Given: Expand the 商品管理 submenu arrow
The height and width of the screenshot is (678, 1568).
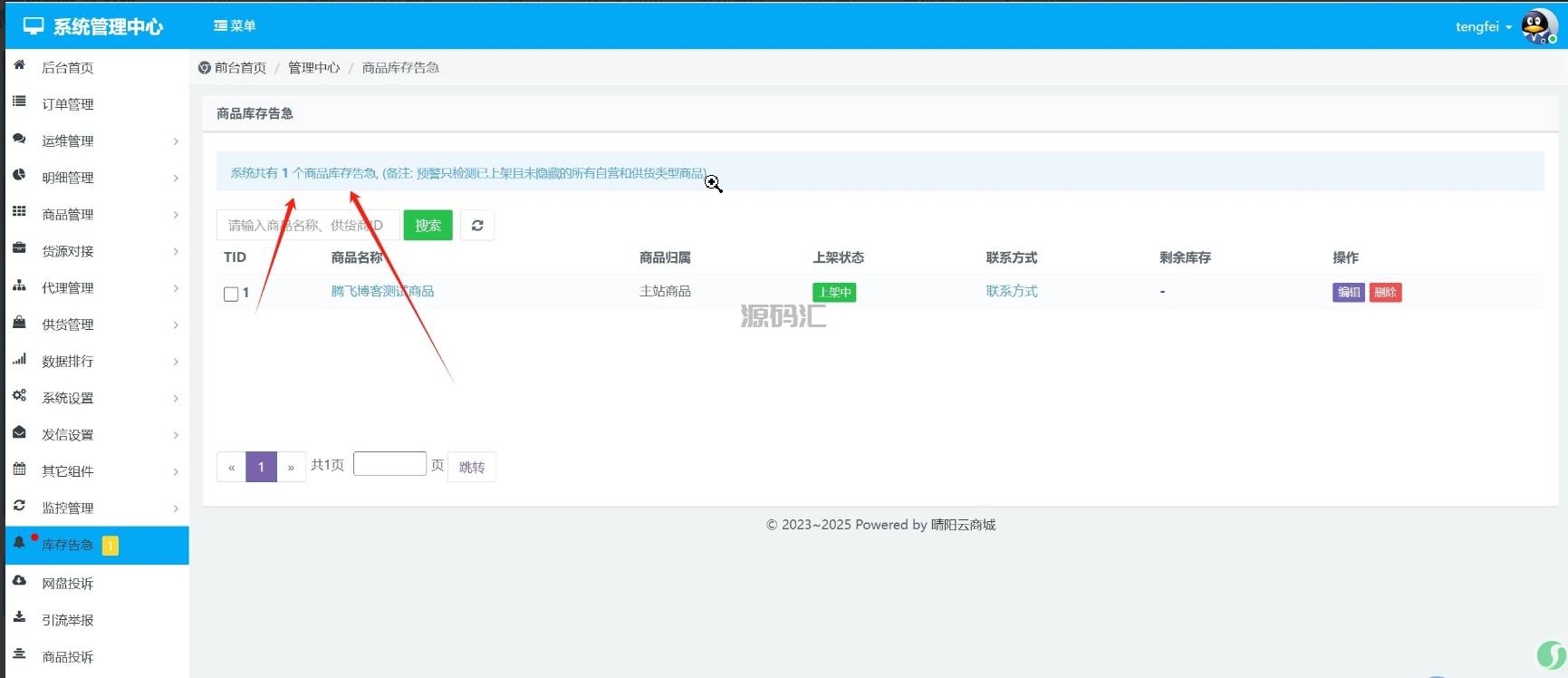Looking at the screenshot, I should click(176, 215).
